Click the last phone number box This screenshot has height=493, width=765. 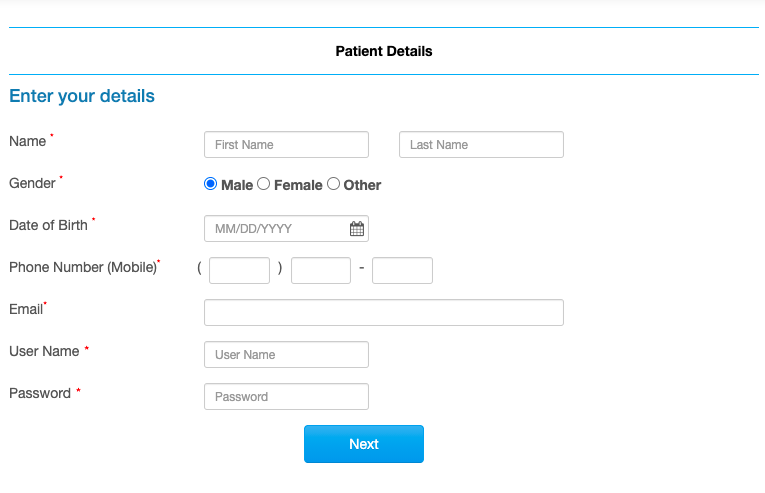pos(403,270)
